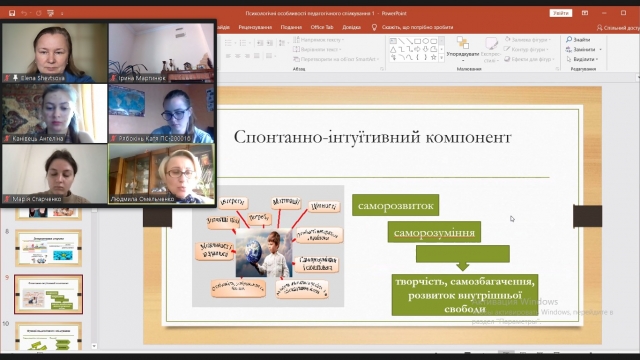Image resolution: width=640 pixels, height=360 pixels.
Task: Align text right
Action: click(x=247, y=56)
